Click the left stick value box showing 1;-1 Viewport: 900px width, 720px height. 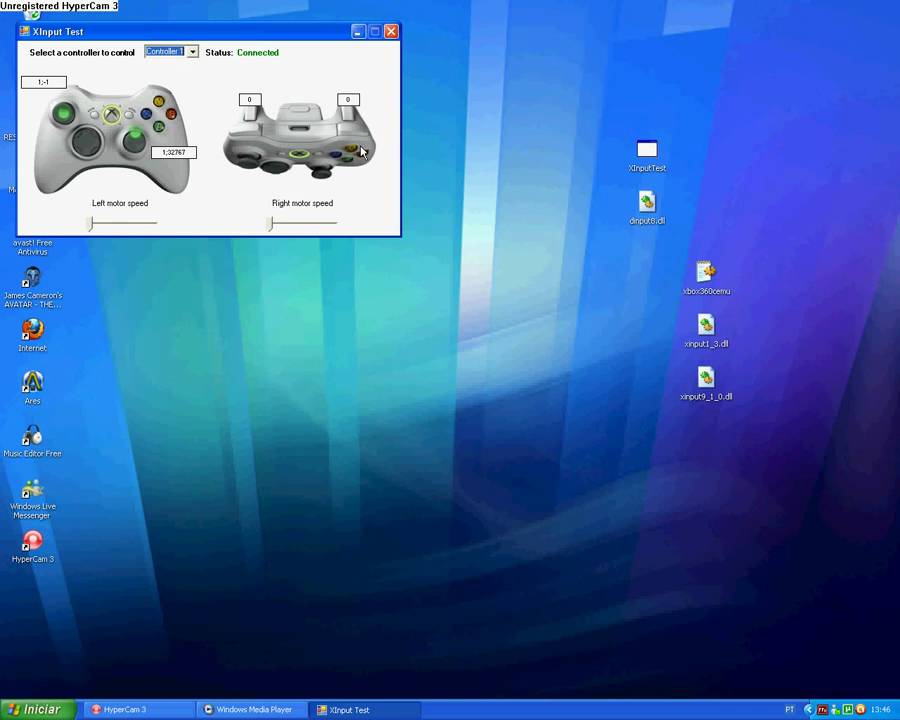point(44,82)
